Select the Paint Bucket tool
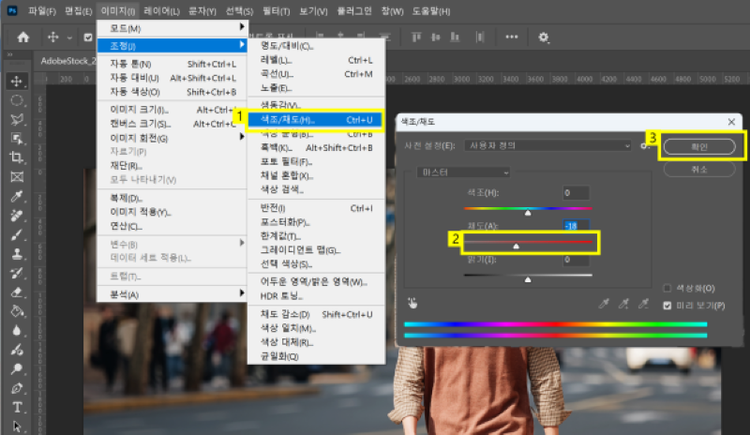Viewport: 750px width, 435px height. pyautogui.click(x=17, y=312)
